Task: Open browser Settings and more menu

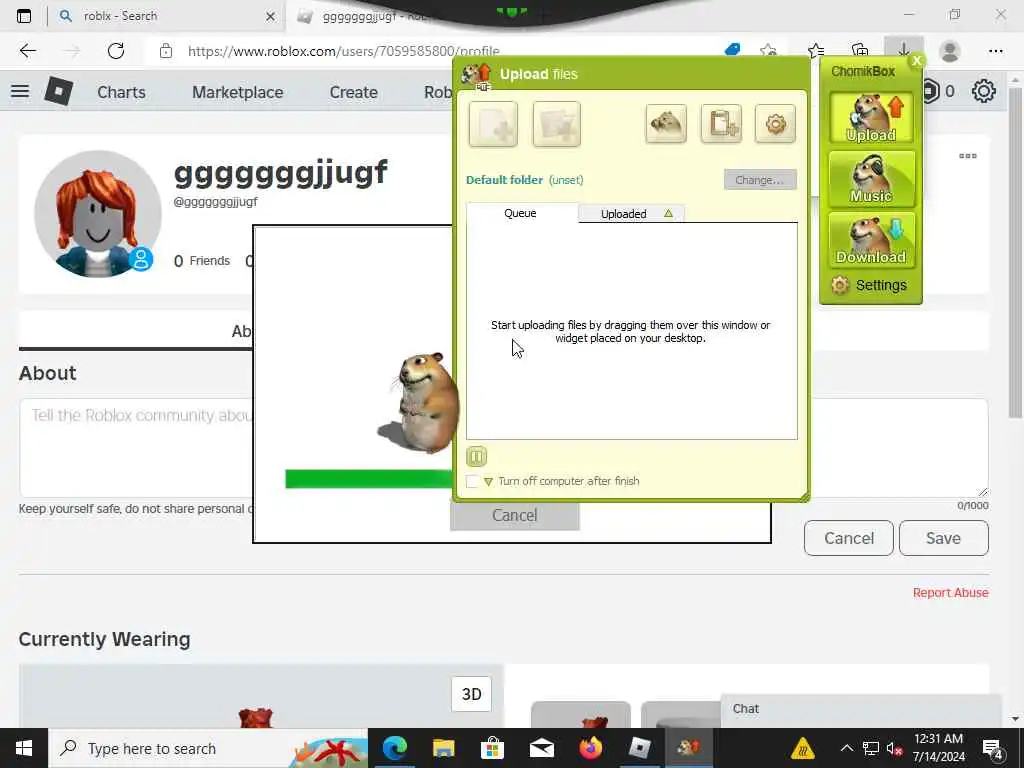Action: click(x=995, y=51)
